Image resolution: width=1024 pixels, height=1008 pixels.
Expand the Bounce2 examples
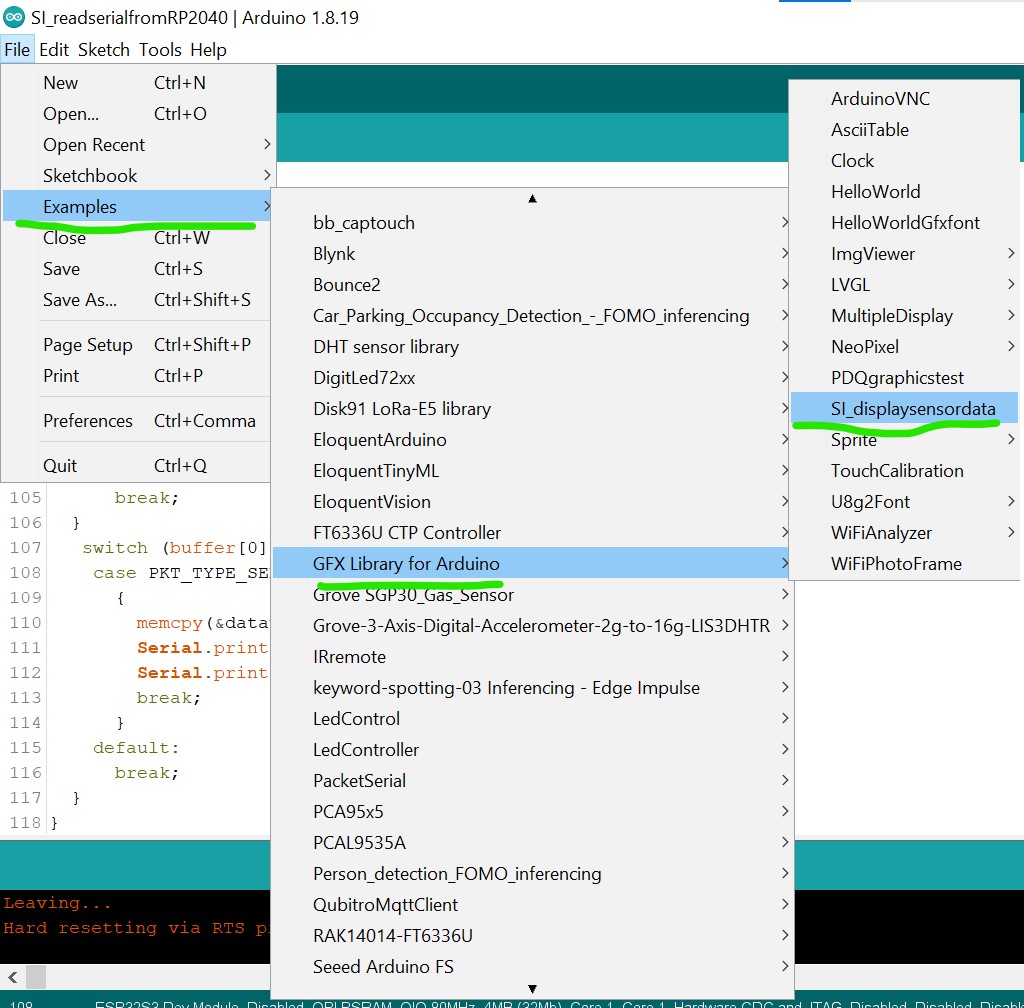pos(532,285)
